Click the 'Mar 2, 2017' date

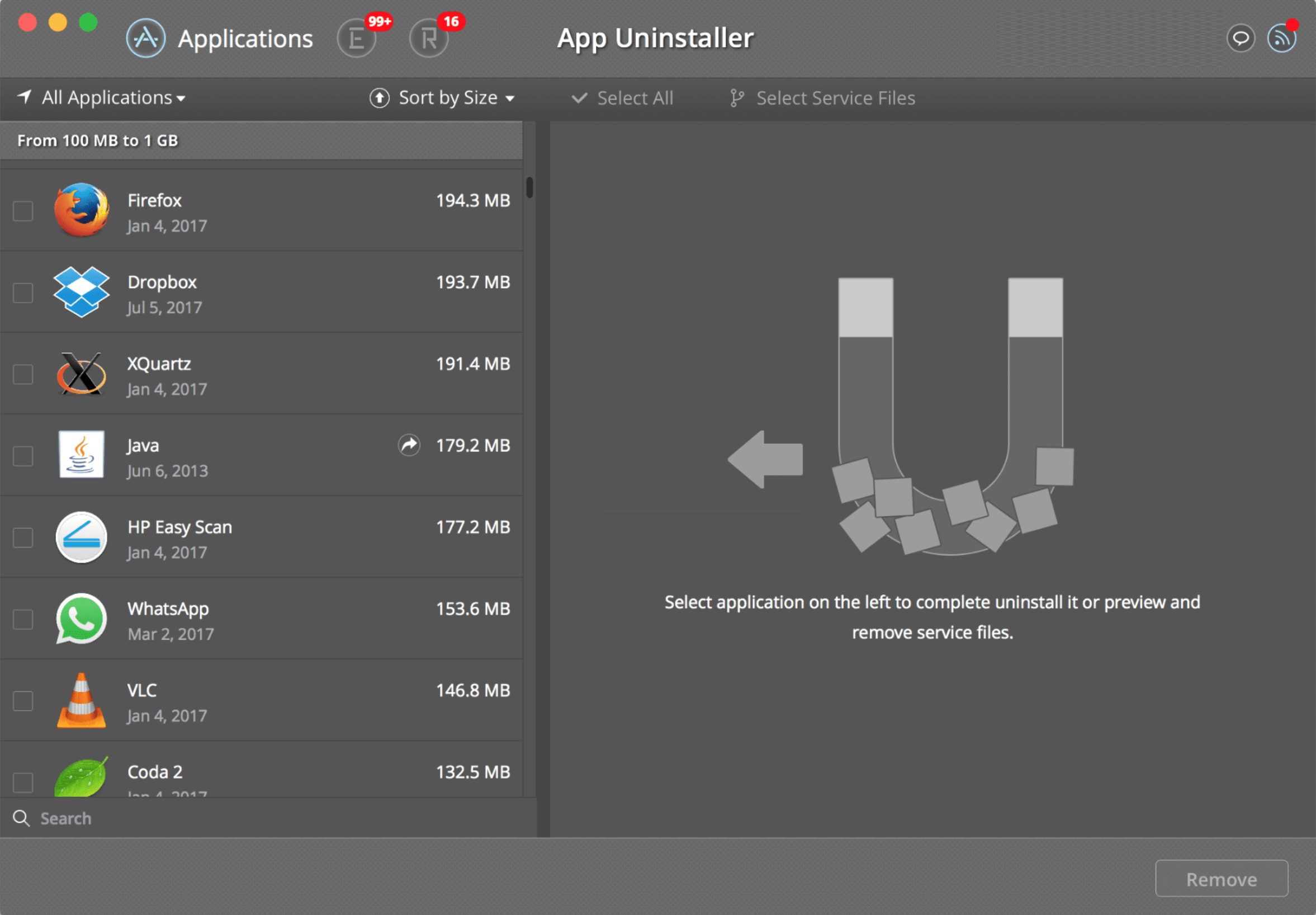coord(171,634)
